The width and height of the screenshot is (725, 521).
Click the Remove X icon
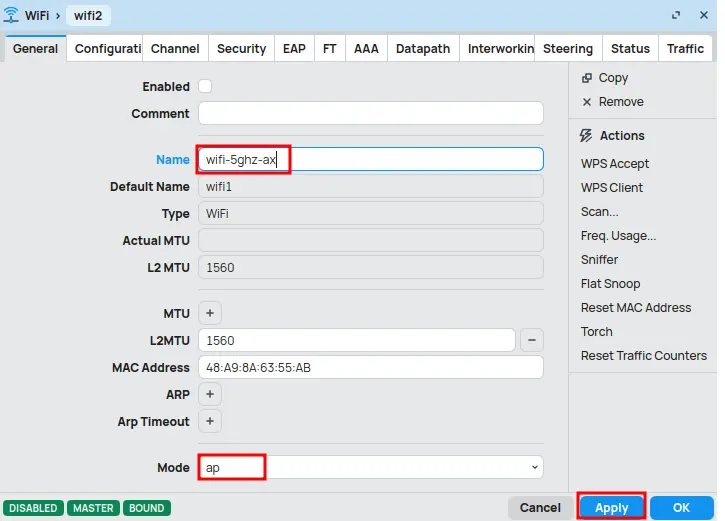coord(587,102)
